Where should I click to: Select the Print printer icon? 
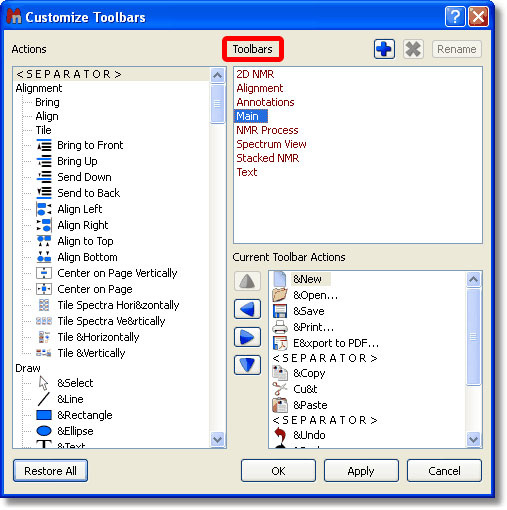(280, 327)
